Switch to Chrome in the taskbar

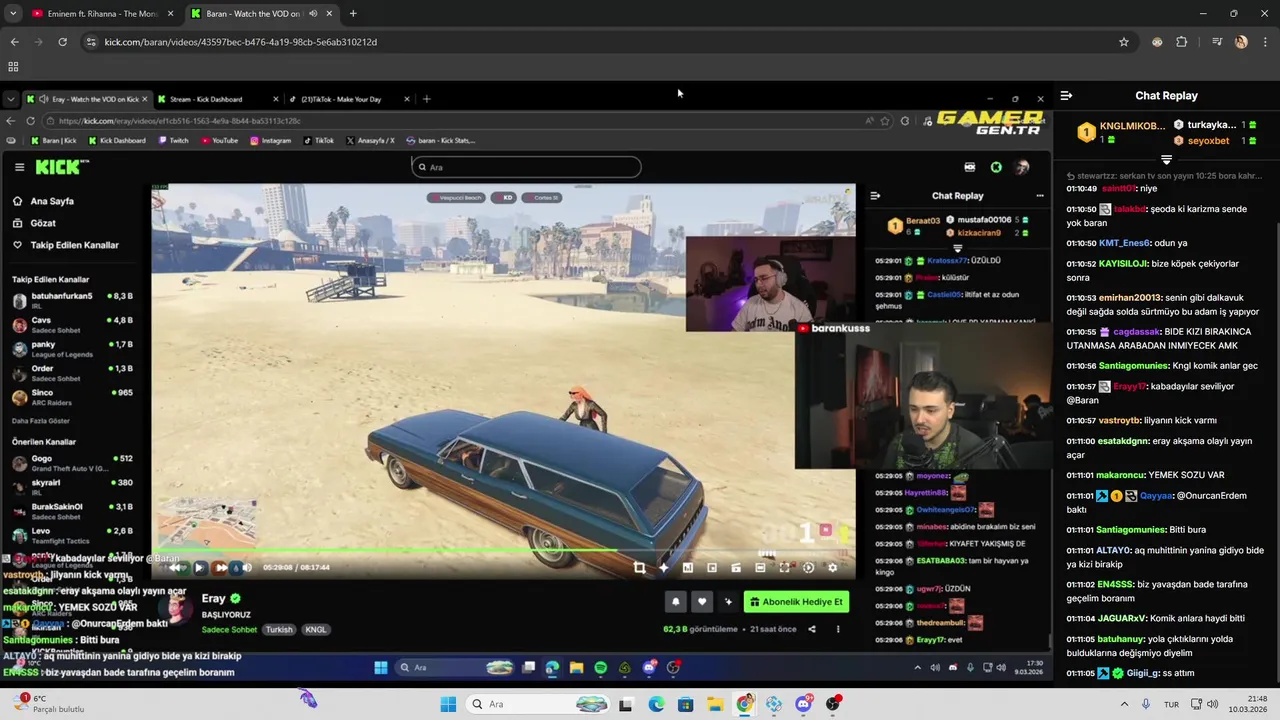tap(744, 704)
